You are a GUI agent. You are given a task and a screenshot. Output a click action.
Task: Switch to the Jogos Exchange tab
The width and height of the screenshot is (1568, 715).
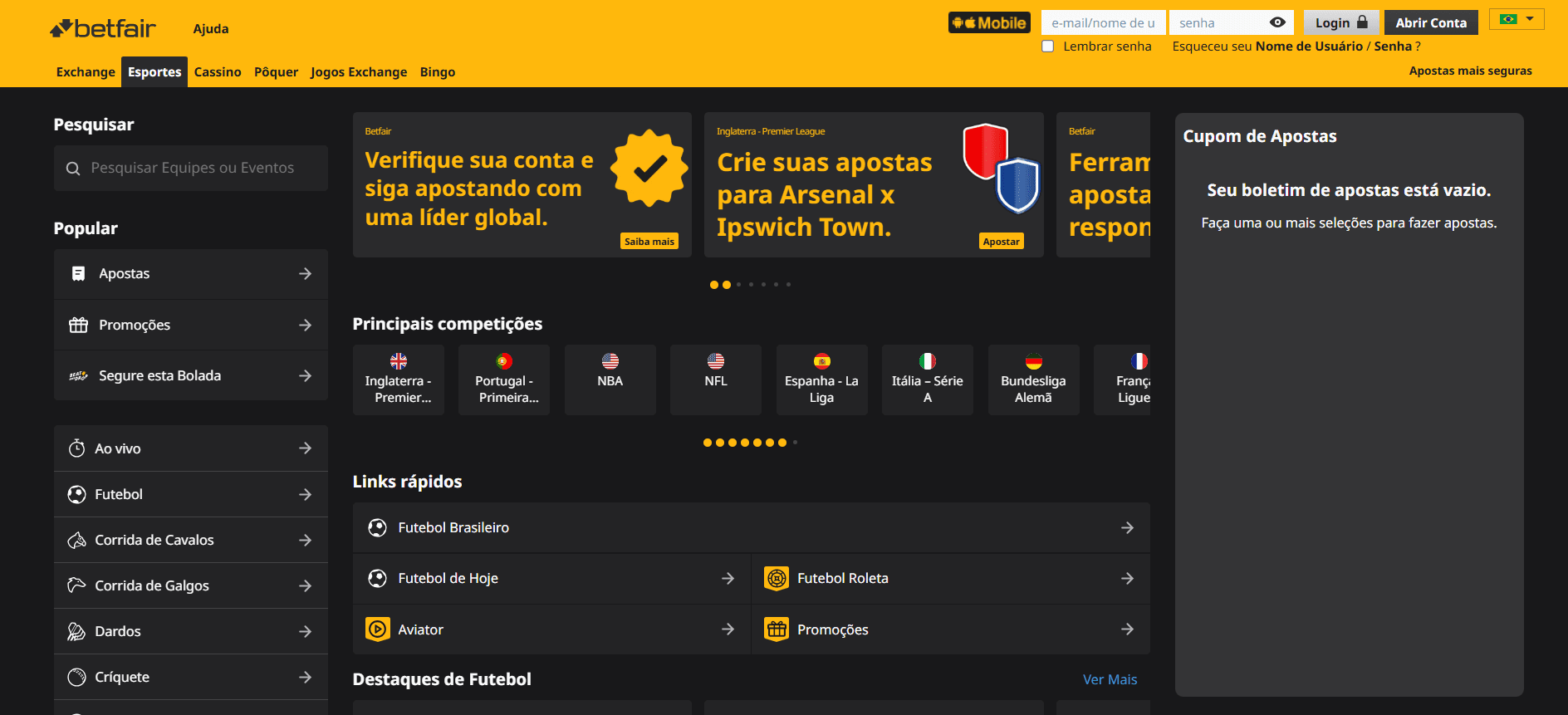[x=359, y=72]
